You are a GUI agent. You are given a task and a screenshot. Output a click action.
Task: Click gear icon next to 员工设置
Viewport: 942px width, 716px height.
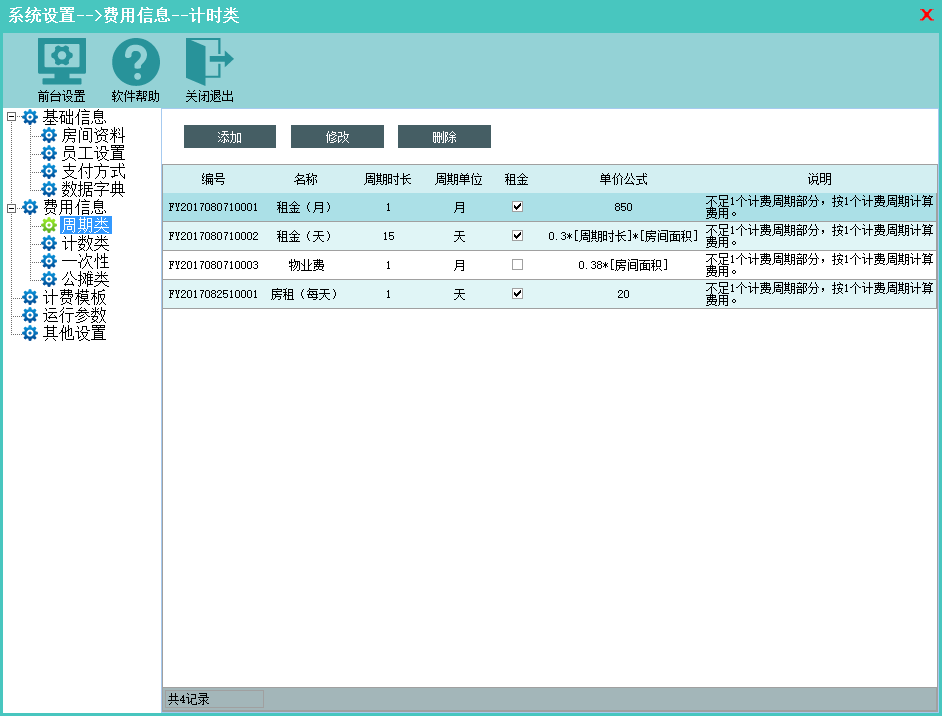(49, 153)
